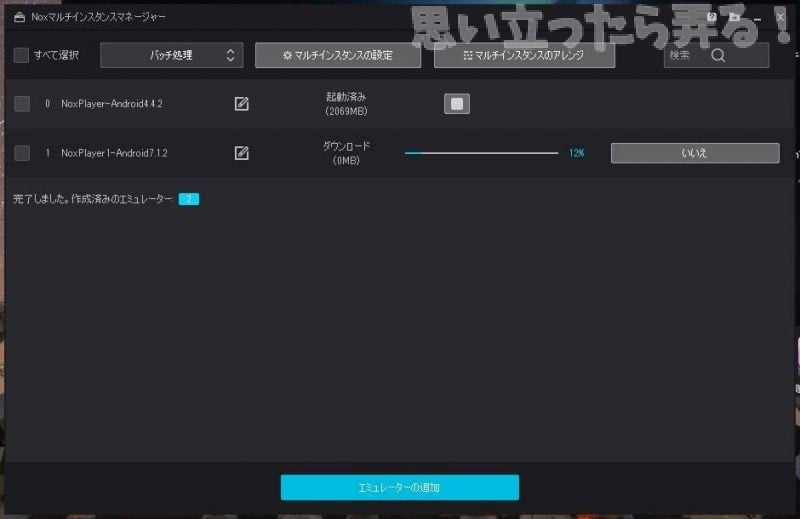This screenshot has width=800, height=519.
Task: Click the 起動済み (2069MB) status text
Action: click(x=346, y=104)
